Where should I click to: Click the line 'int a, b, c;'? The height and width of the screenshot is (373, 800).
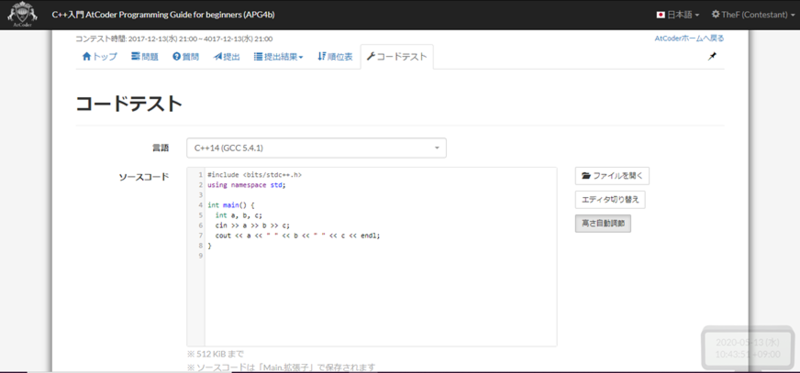click(x=239, y=215)
